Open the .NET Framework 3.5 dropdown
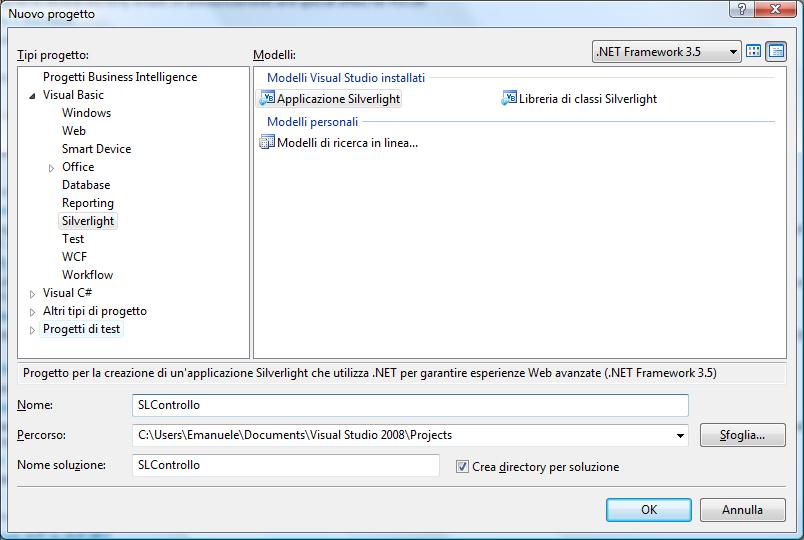The width and height of the screenshot is (804, 540). tap(666, 52)
